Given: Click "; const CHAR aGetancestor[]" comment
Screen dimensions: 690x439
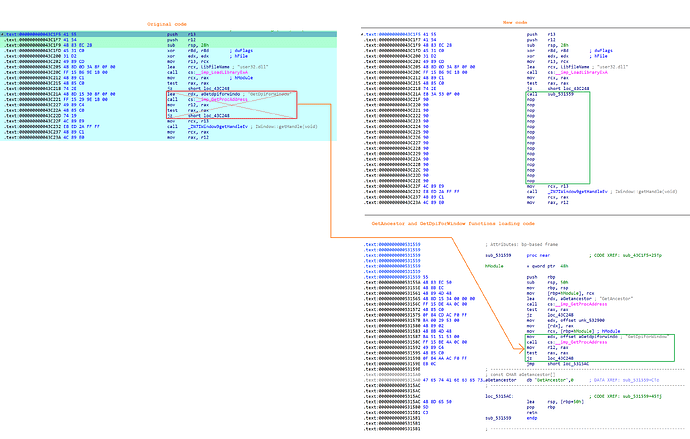Looking at the screenshot, I should click(x=521, y=374).
